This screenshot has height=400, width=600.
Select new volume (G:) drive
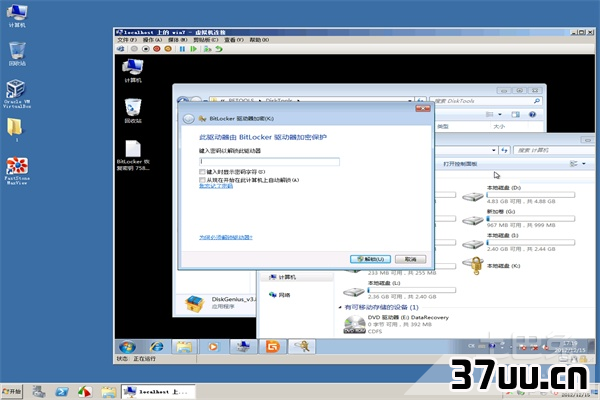pyautogui.click(x=518, y=218)
